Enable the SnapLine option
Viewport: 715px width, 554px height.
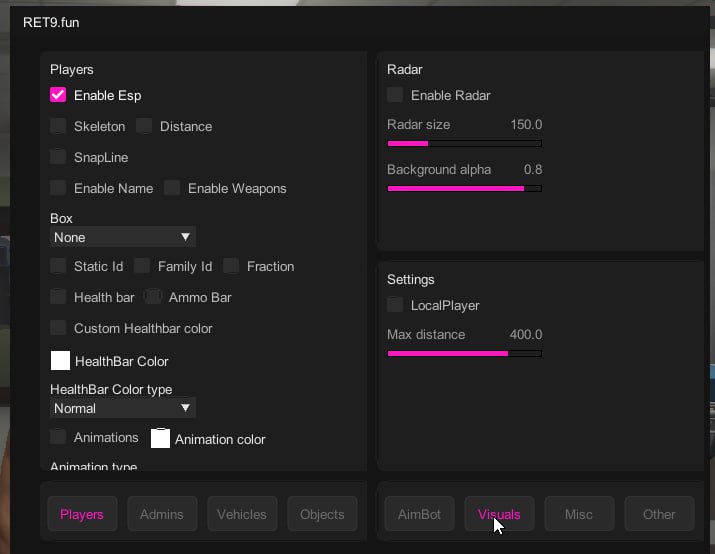[x=58, y=157]
